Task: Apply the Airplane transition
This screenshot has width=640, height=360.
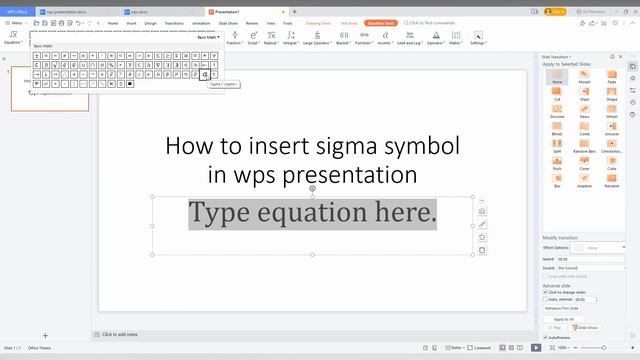Action: coord(584,181)
